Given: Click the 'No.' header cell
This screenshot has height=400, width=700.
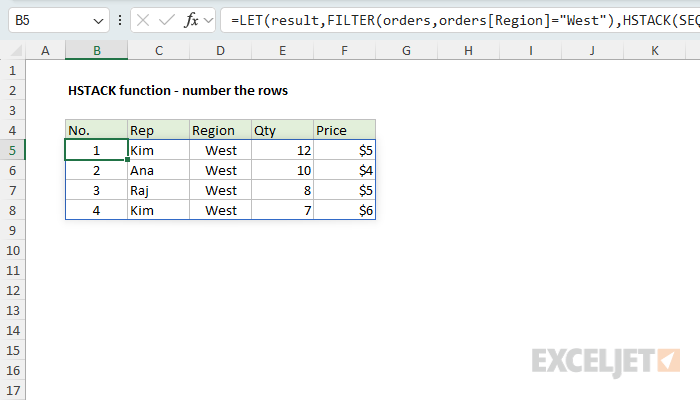Looking at the screenshot, I should click(96, 130).
